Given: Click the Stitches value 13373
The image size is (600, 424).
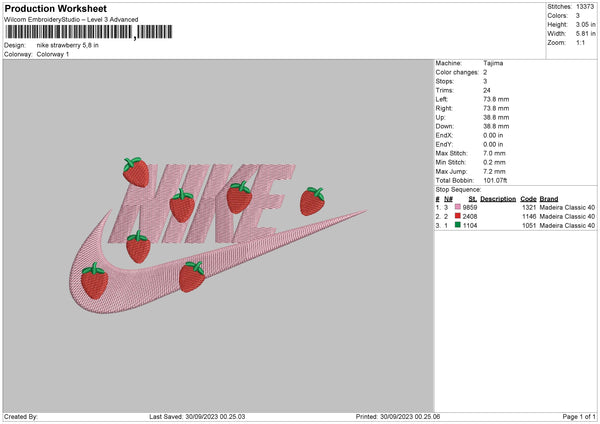Looking at the screenshot, I should (x=585, y=7).
